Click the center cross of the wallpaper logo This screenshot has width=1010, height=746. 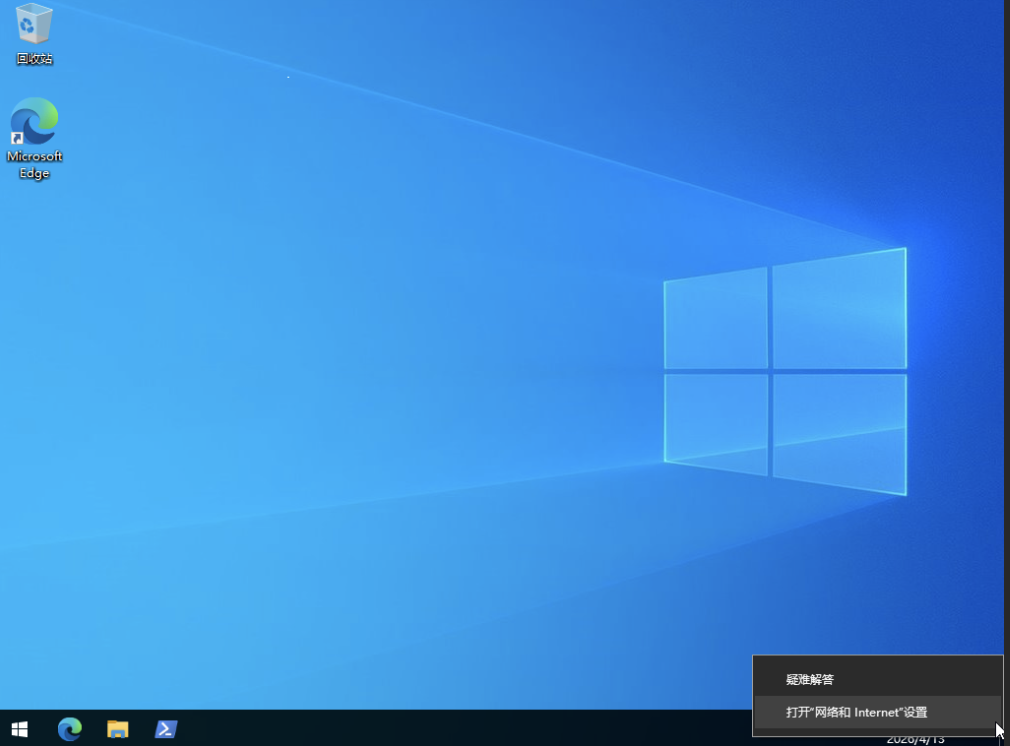(x=770, y=371)
